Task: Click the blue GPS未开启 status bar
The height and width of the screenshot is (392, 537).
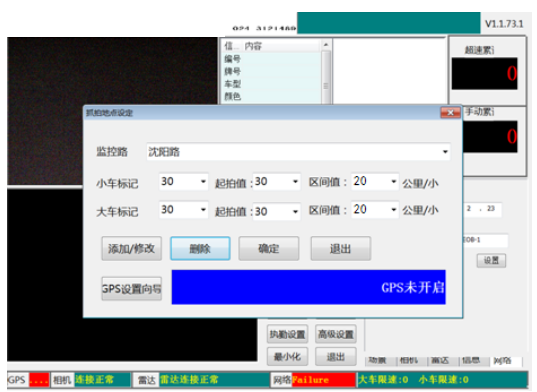Action: (309, 287)
